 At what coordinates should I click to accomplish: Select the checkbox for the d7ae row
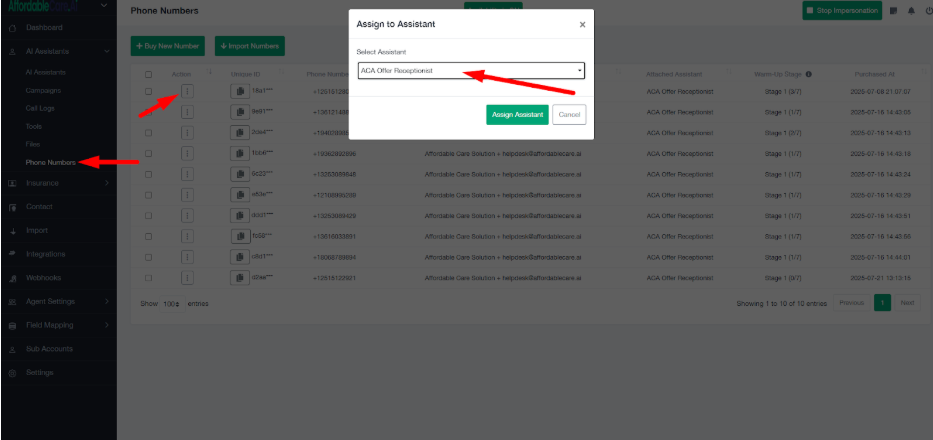149,277
